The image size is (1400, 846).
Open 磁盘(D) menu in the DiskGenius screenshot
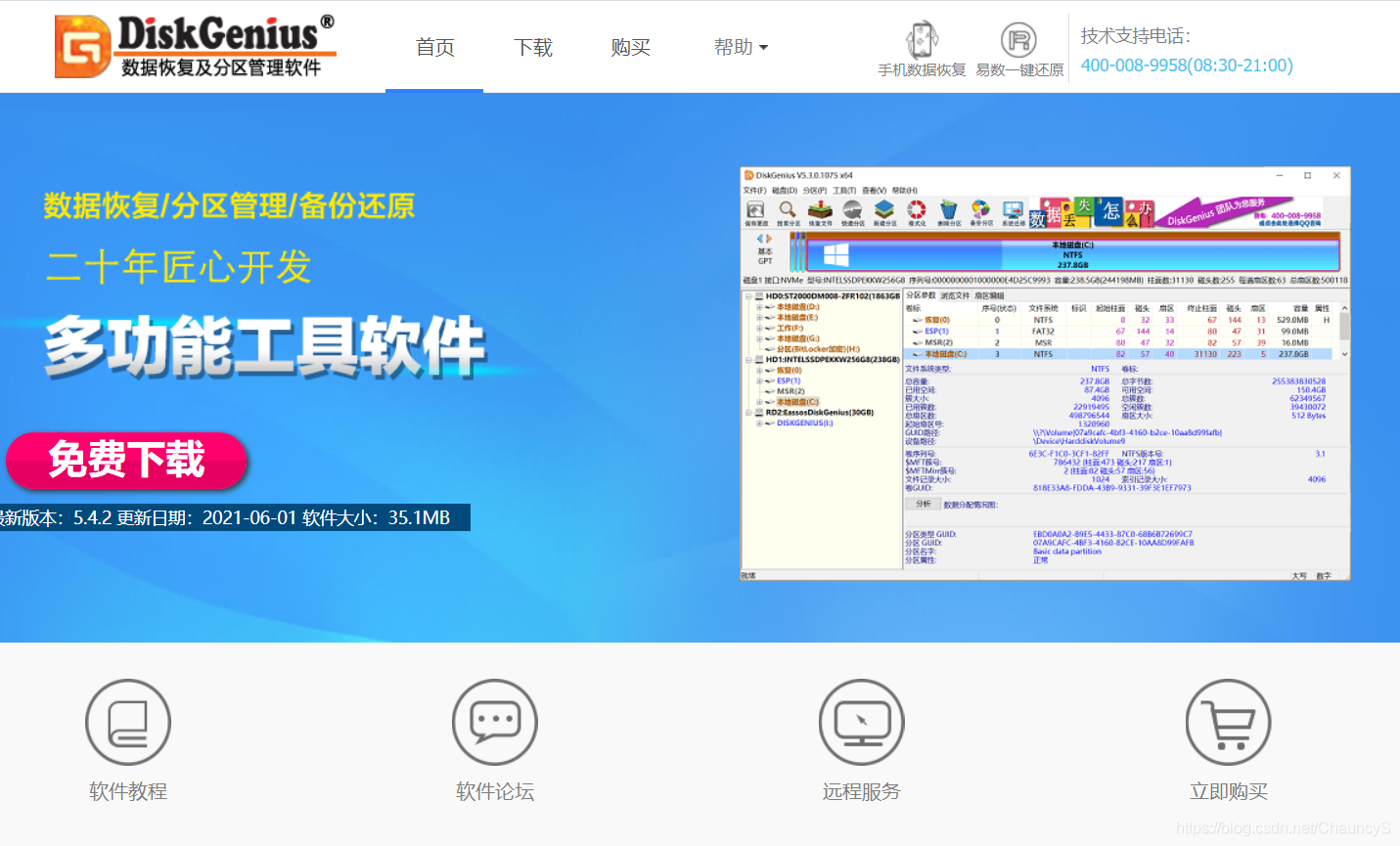point(785,191)
